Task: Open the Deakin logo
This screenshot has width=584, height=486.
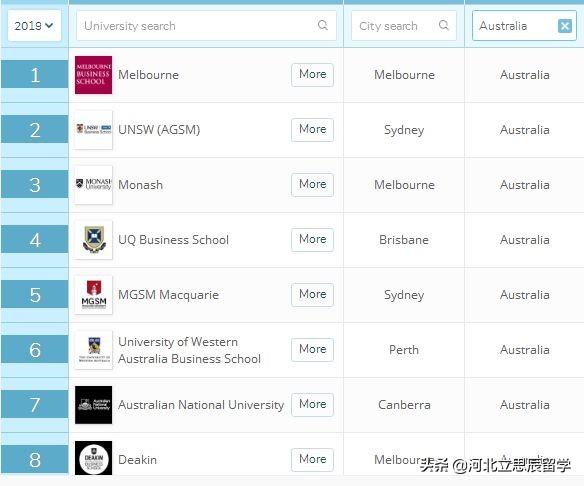Action: pyautogui.click(x=93, y=458)
